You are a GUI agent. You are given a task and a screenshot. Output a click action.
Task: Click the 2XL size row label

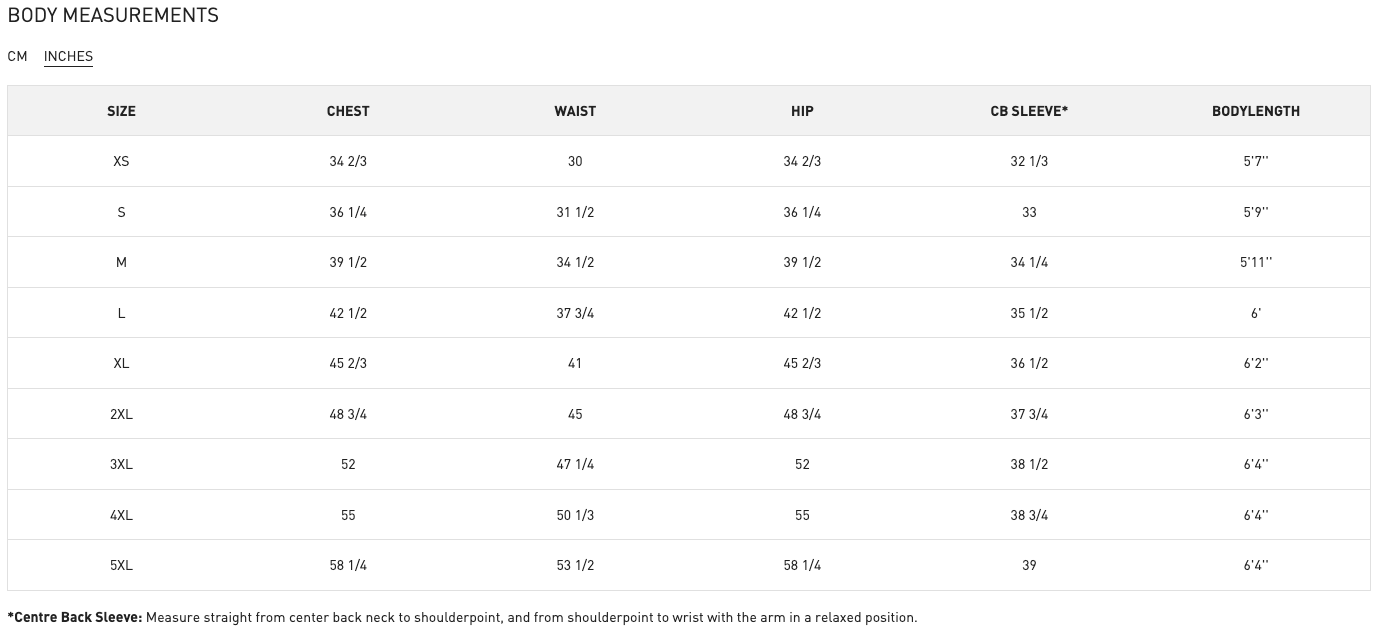(121, 414)
